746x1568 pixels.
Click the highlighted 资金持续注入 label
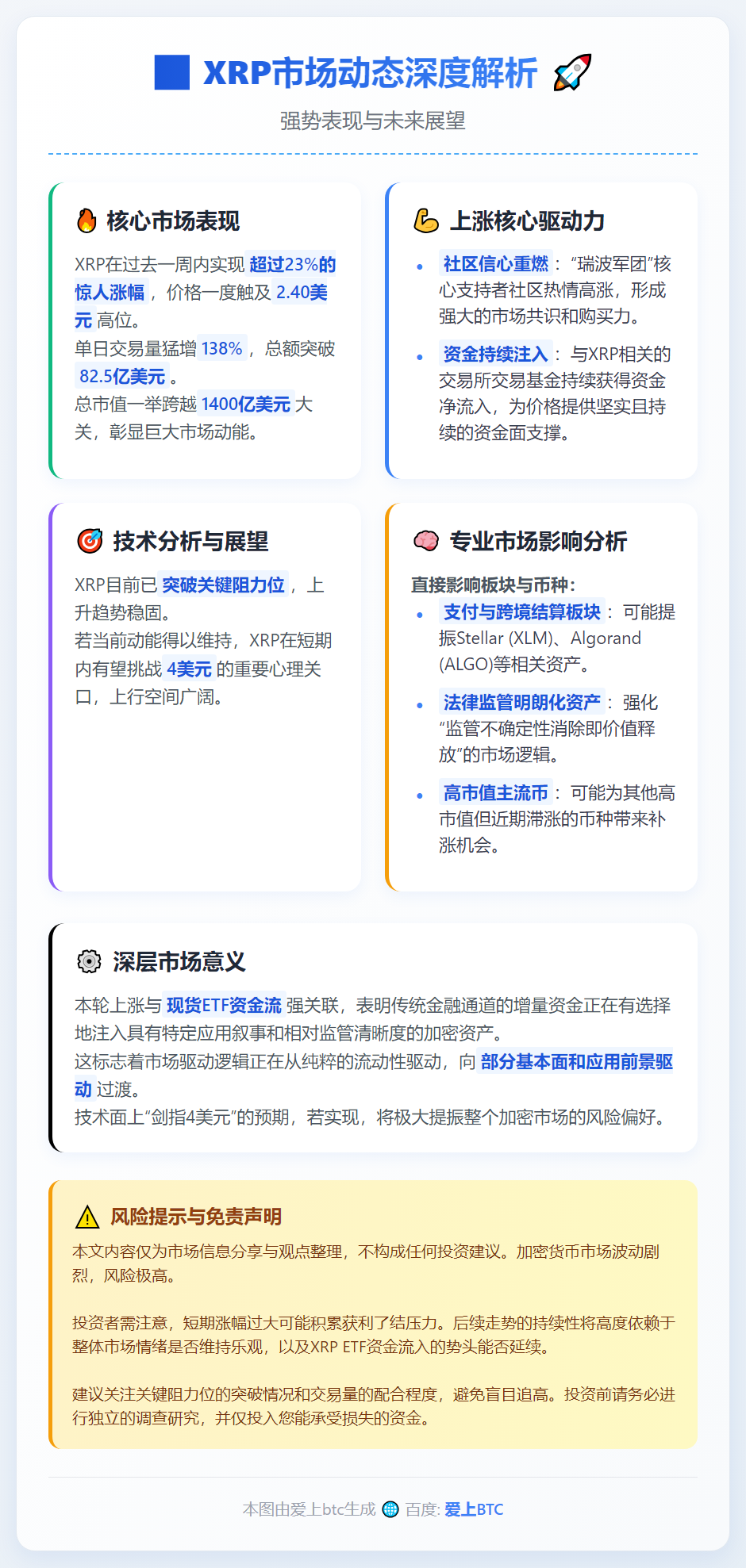pyautogui.click(x=496, y=354)
